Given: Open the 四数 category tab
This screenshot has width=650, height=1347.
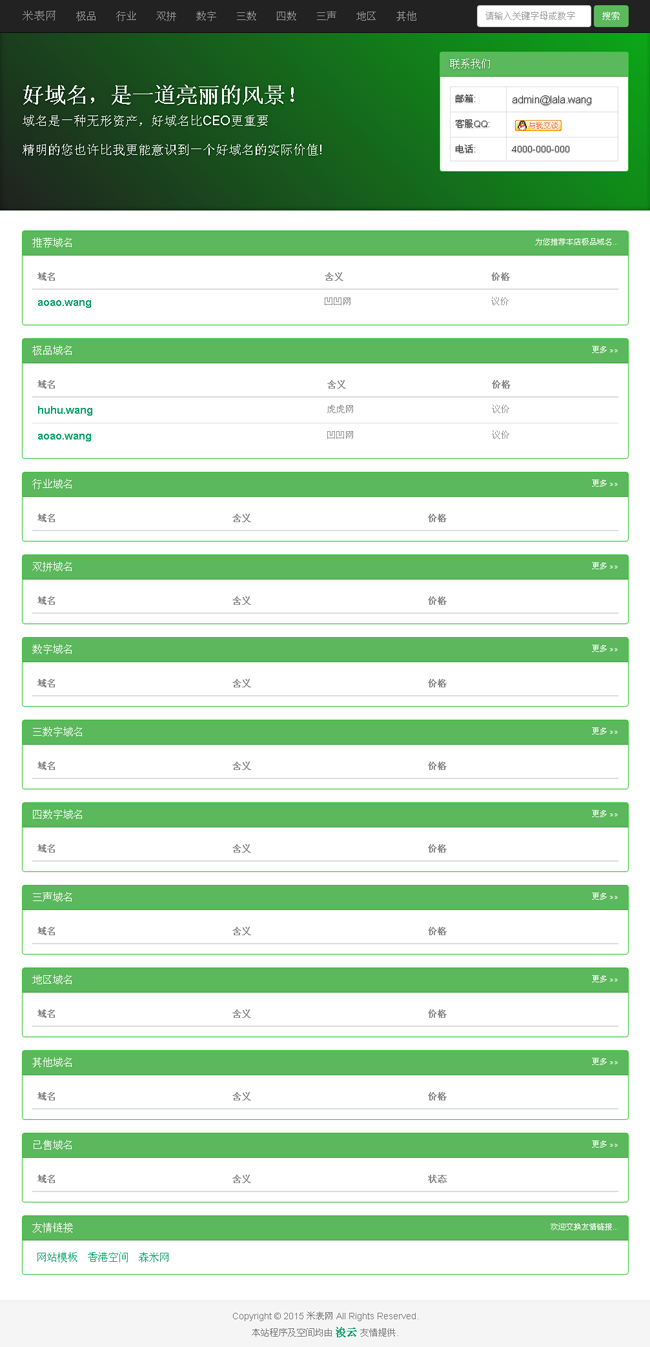Looking at the screenshot, I should click(x=286, y=16).
